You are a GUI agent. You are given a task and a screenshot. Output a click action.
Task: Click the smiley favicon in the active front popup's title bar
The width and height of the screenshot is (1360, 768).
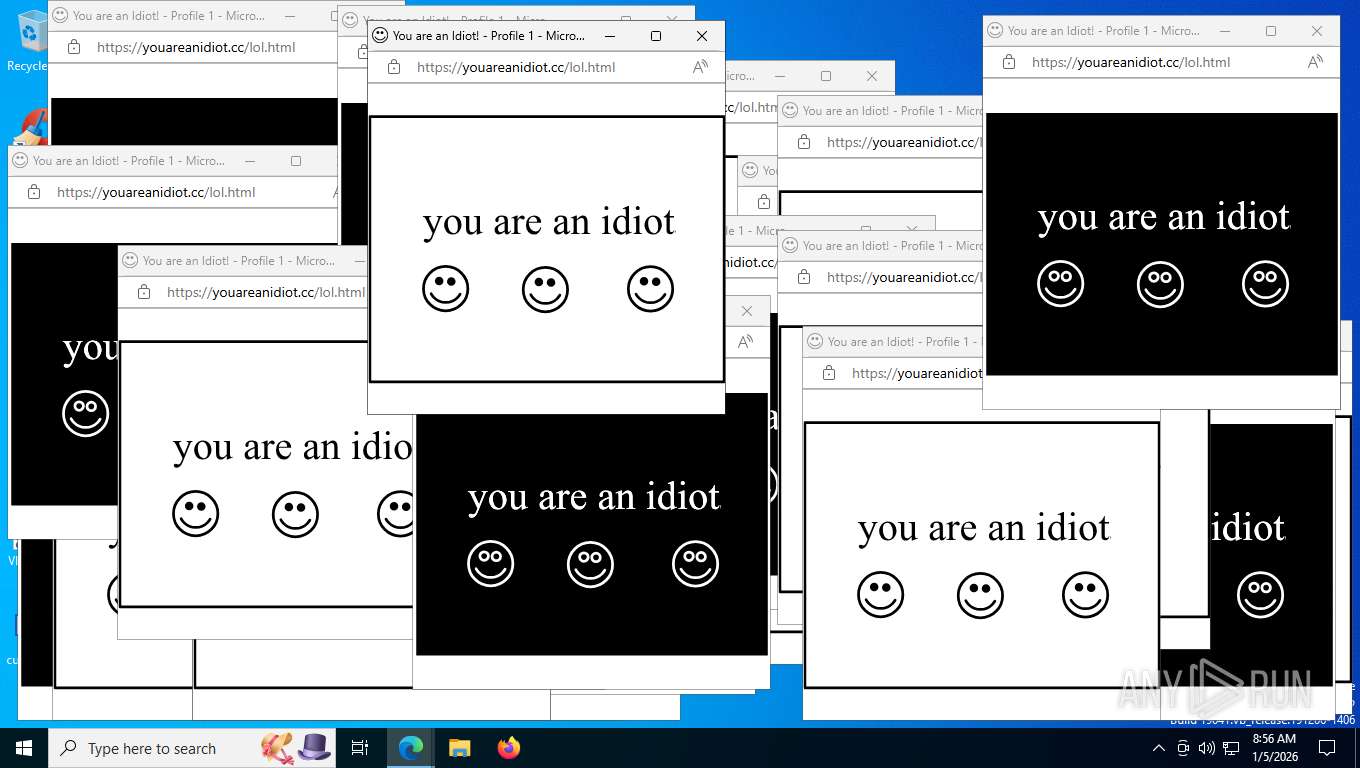(x=380, y=35)
